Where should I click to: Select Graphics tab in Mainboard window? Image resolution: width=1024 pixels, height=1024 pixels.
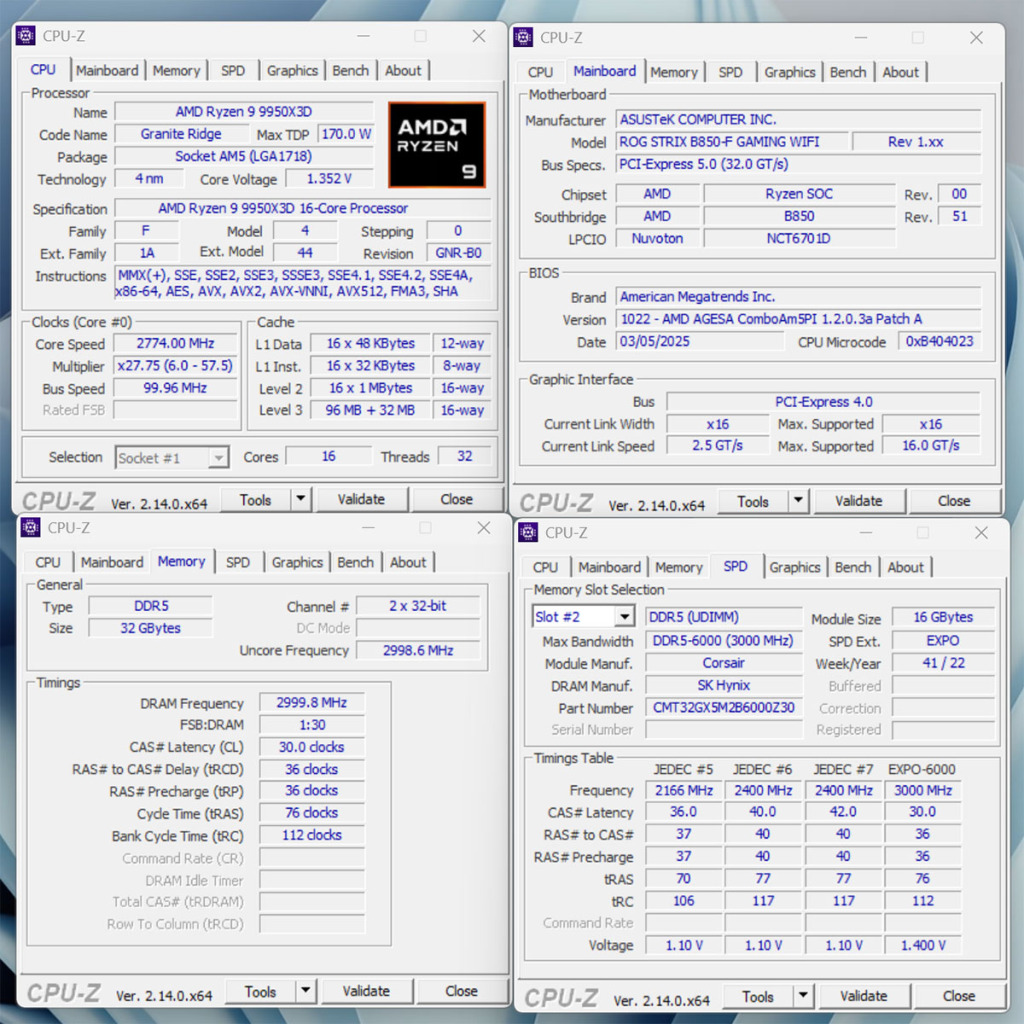[x=790, y=72]
